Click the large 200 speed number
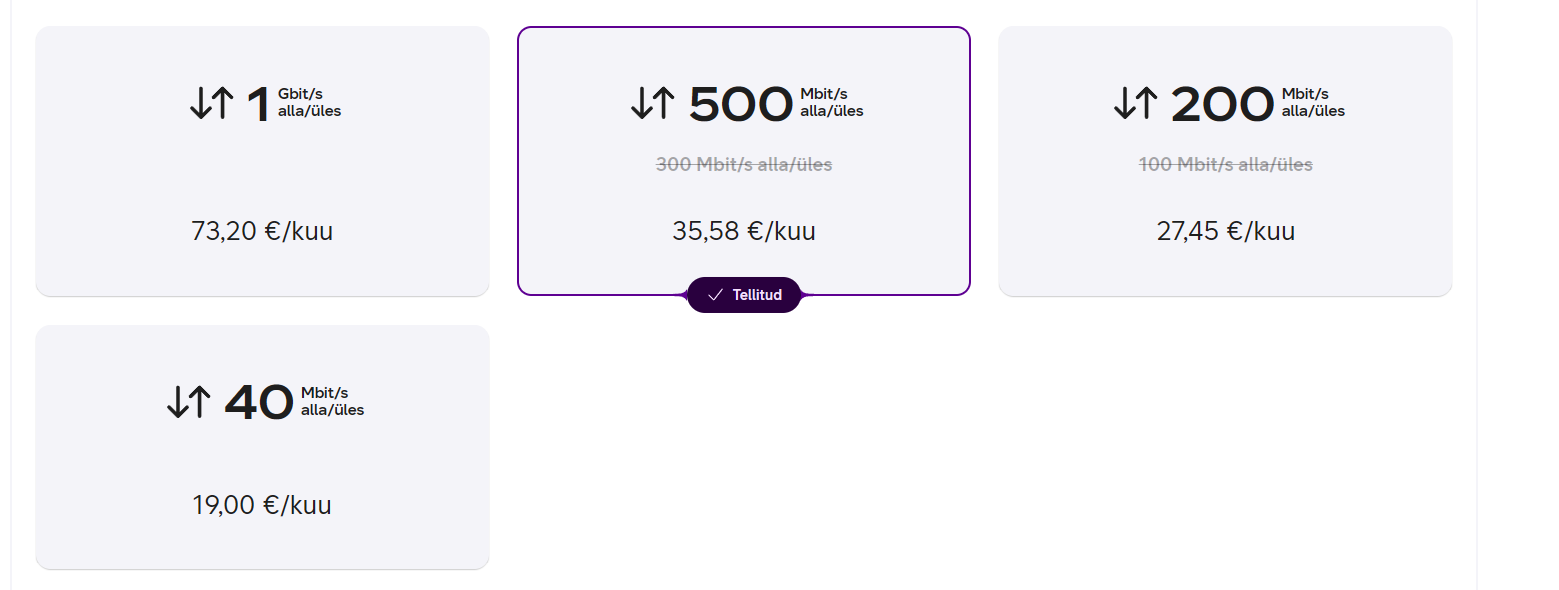 pos(1222,104)
